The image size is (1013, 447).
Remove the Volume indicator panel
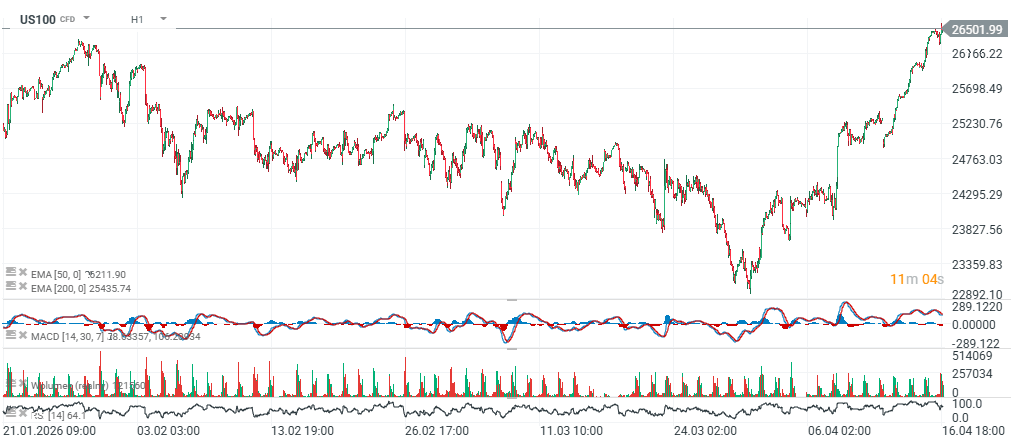[22, 384]
